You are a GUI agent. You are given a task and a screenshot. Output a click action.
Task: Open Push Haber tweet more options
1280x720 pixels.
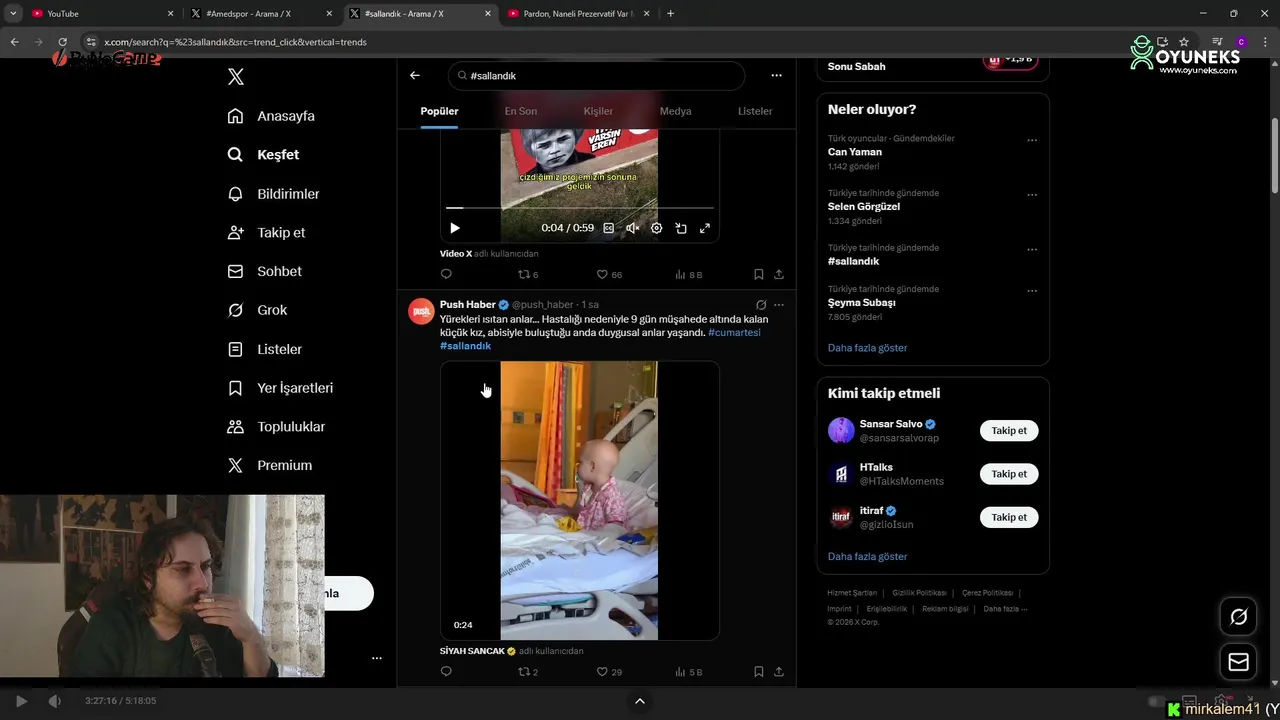click(779, 305)
